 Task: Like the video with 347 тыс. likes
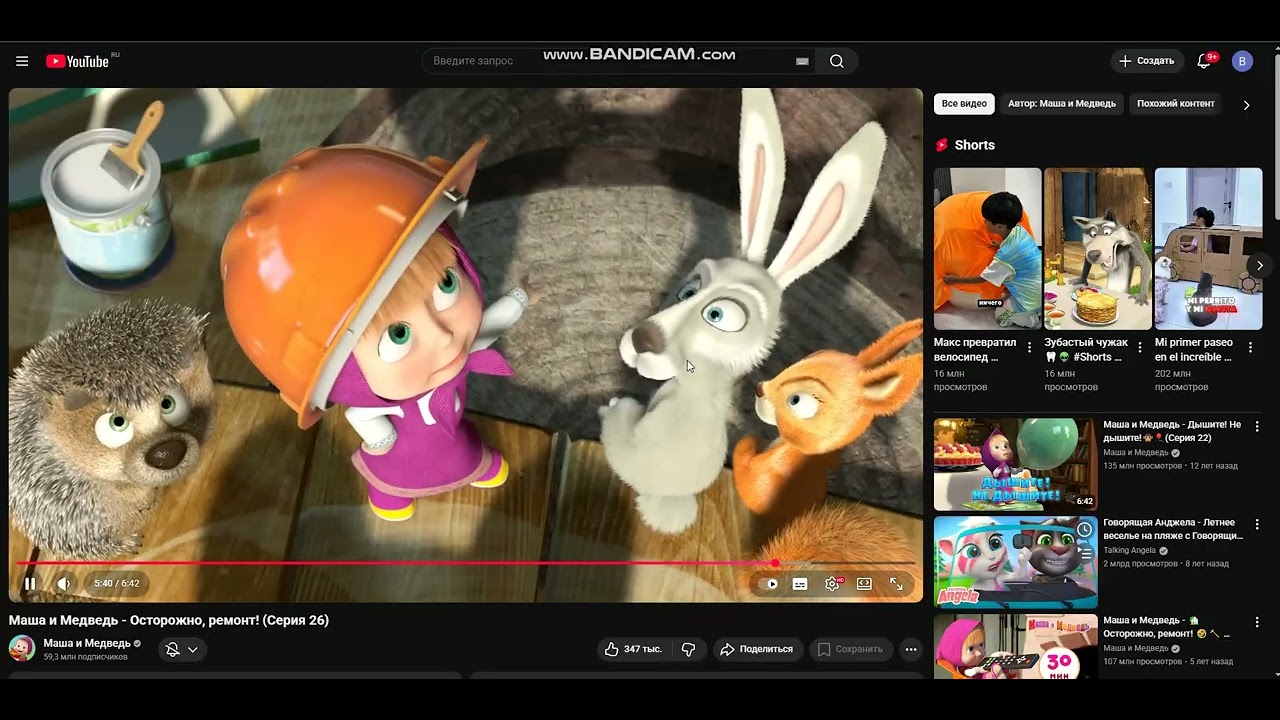634,649
